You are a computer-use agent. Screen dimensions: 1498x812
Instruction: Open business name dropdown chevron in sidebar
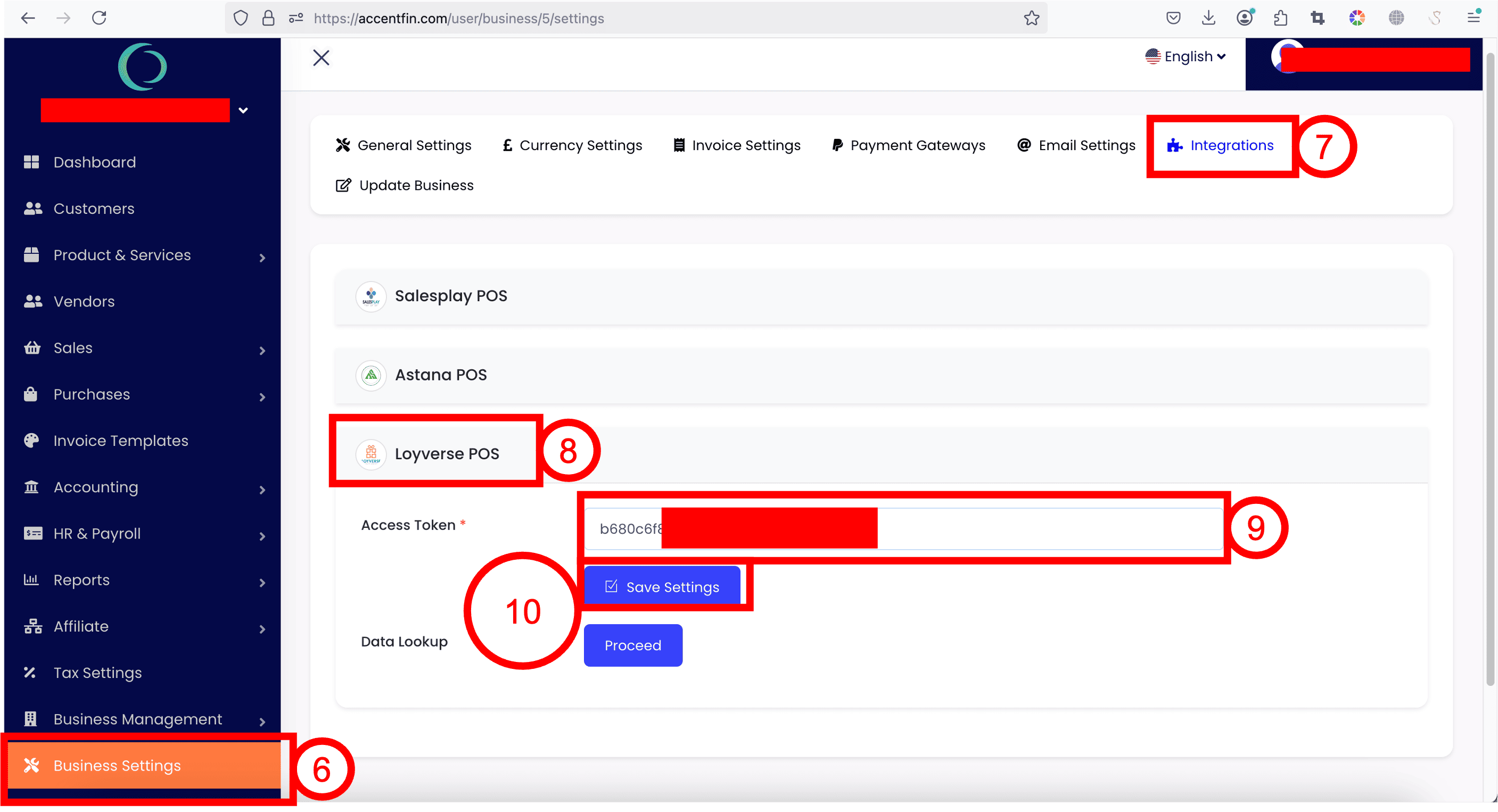pyautogui.click(x=243, y=111)
